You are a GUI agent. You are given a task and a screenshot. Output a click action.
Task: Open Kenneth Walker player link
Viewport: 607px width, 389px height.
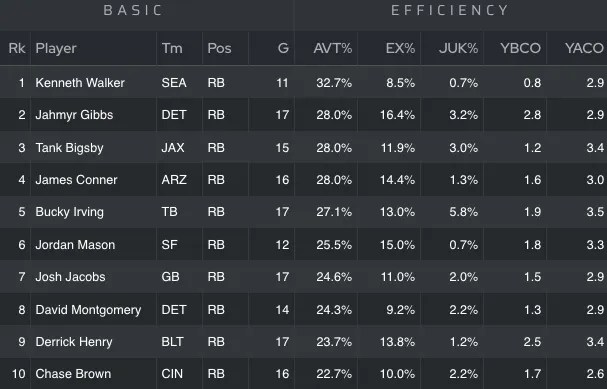click(x=80, y=83)
